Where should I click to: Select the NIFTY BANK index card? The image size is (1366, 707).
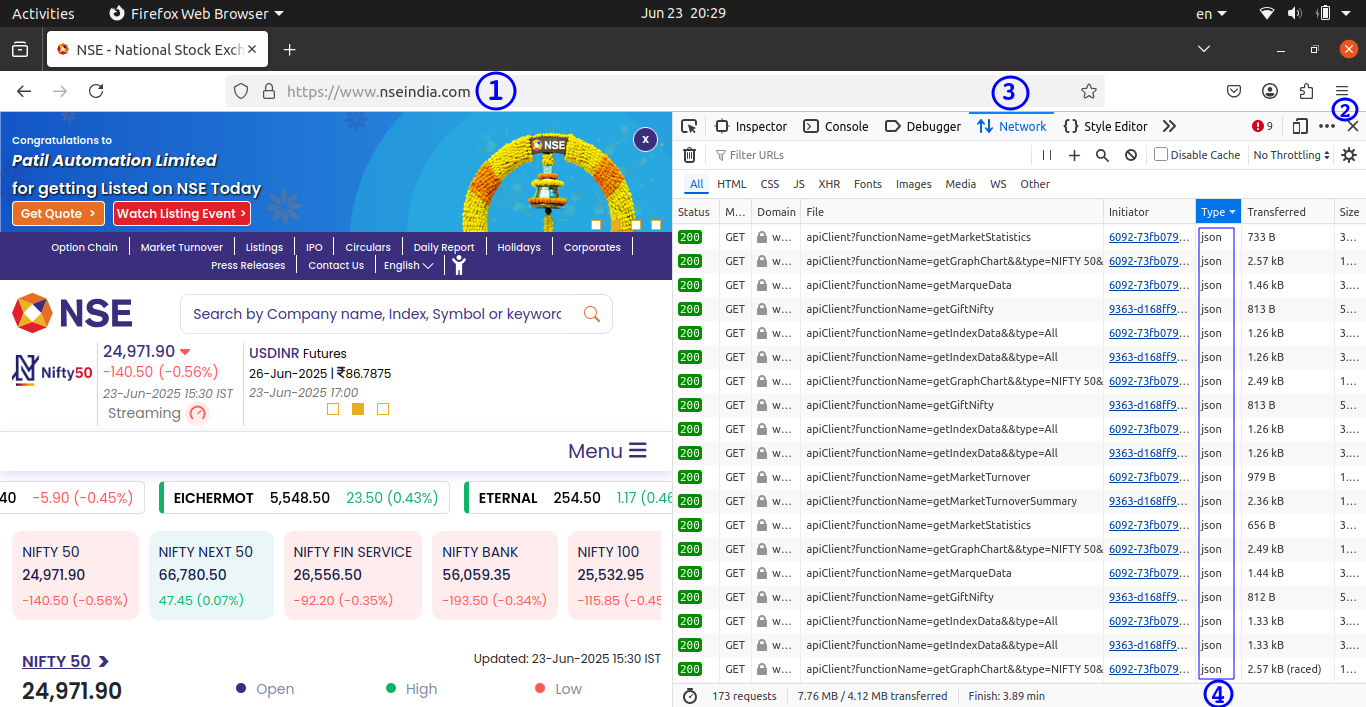pyautogui.click(x=496, y=575)
